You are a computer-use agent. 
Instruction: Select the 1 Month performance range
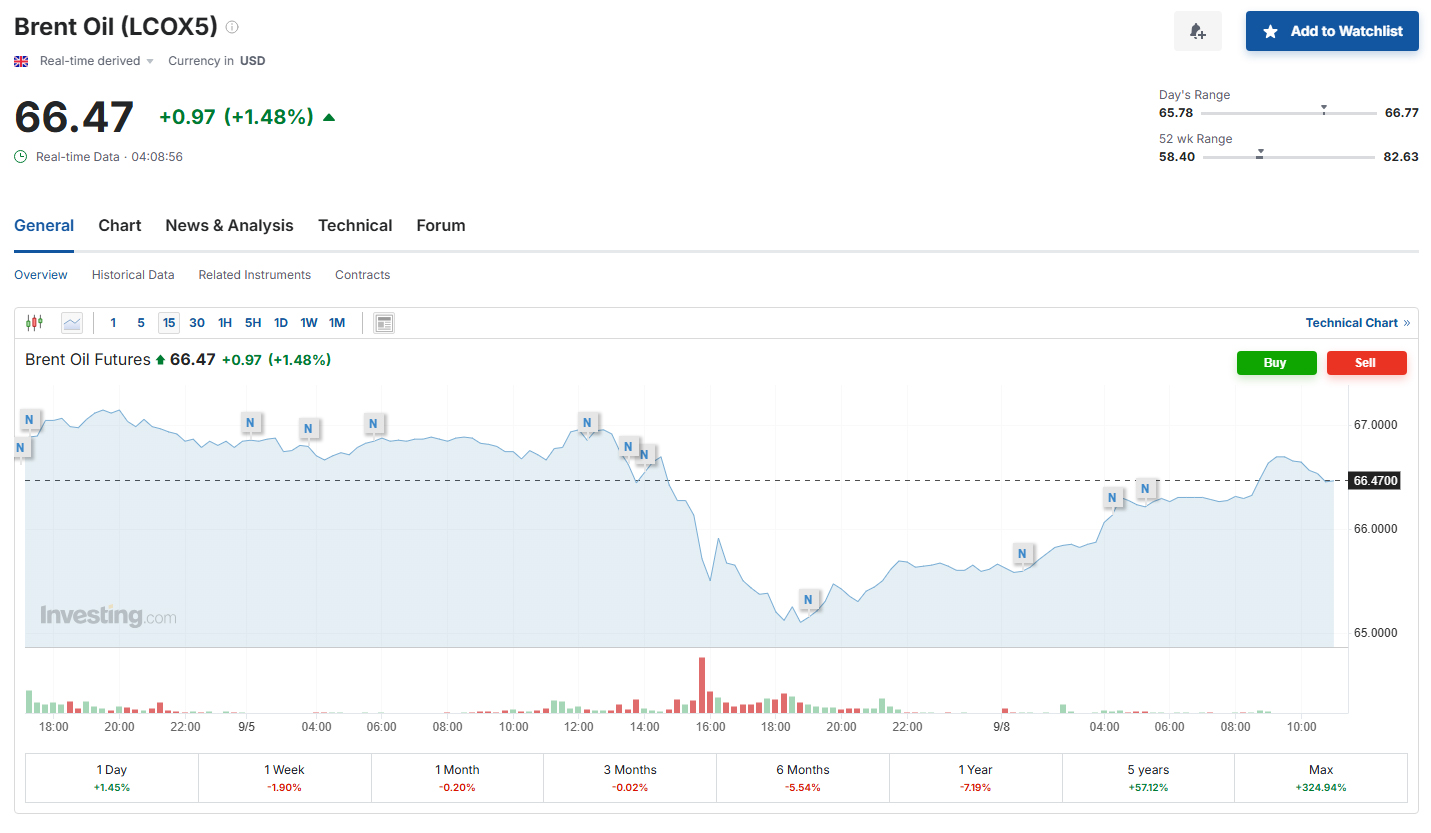point(457,777)
